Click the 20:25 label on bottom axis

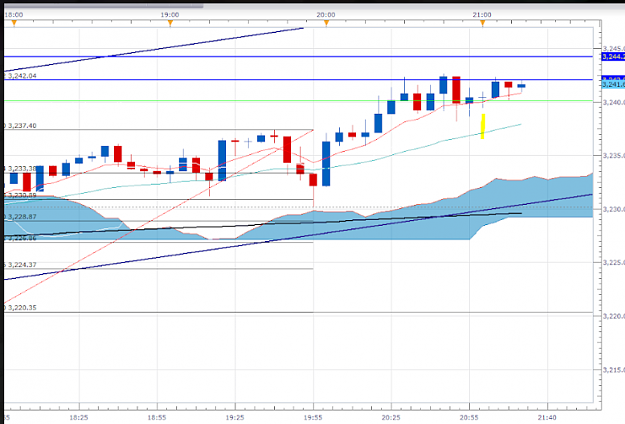[391, 417]
